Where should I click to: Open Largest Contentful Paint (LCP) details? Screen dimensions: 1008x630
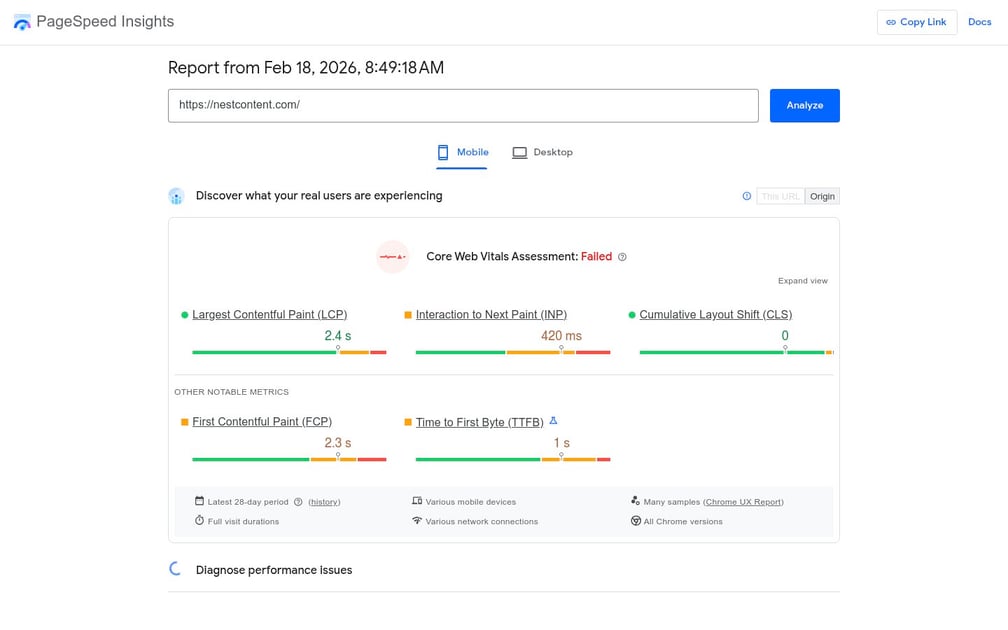pyautogui.click(x=269, y=314)
